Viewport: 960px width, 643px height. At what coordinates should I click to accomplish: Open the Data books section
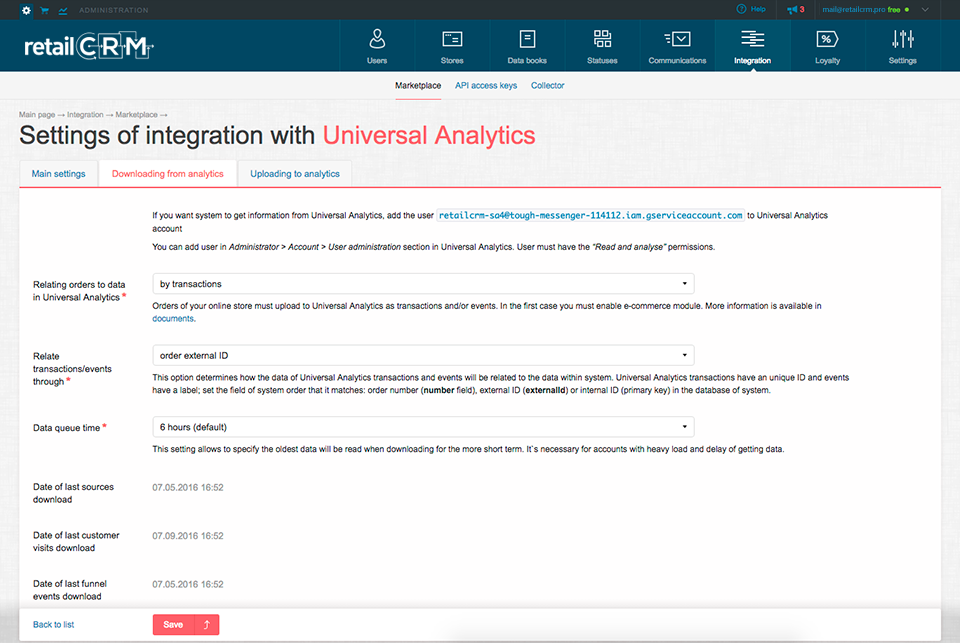point(527,47)
